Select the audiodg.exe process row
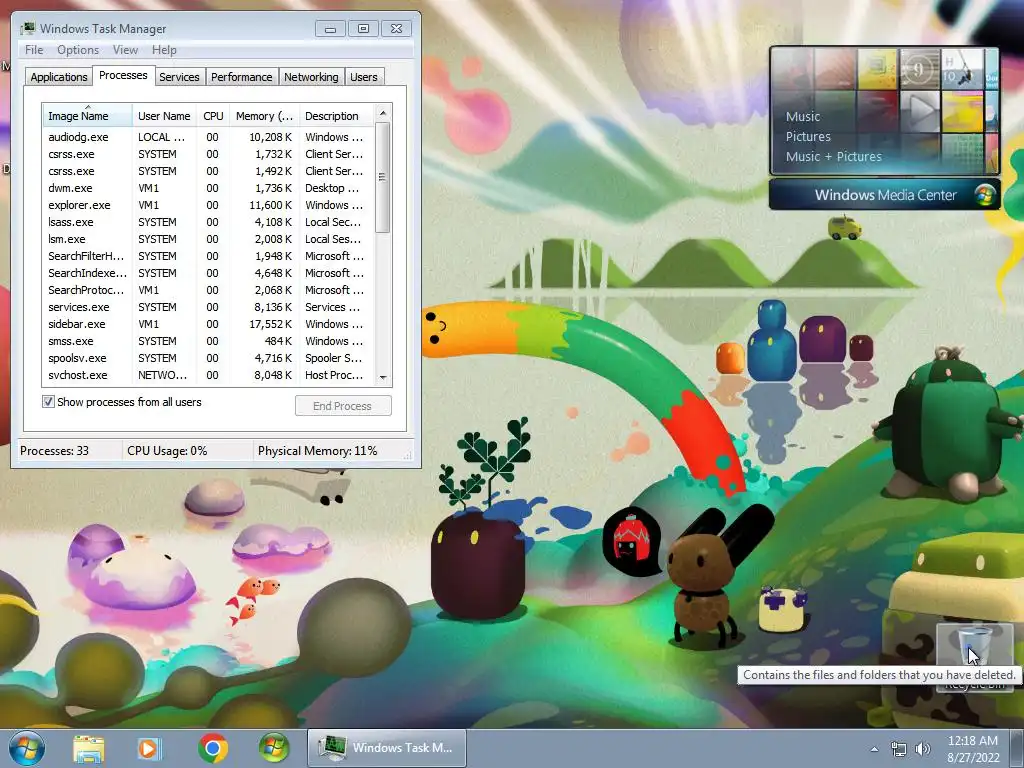1024x768 pixels. 208,137
